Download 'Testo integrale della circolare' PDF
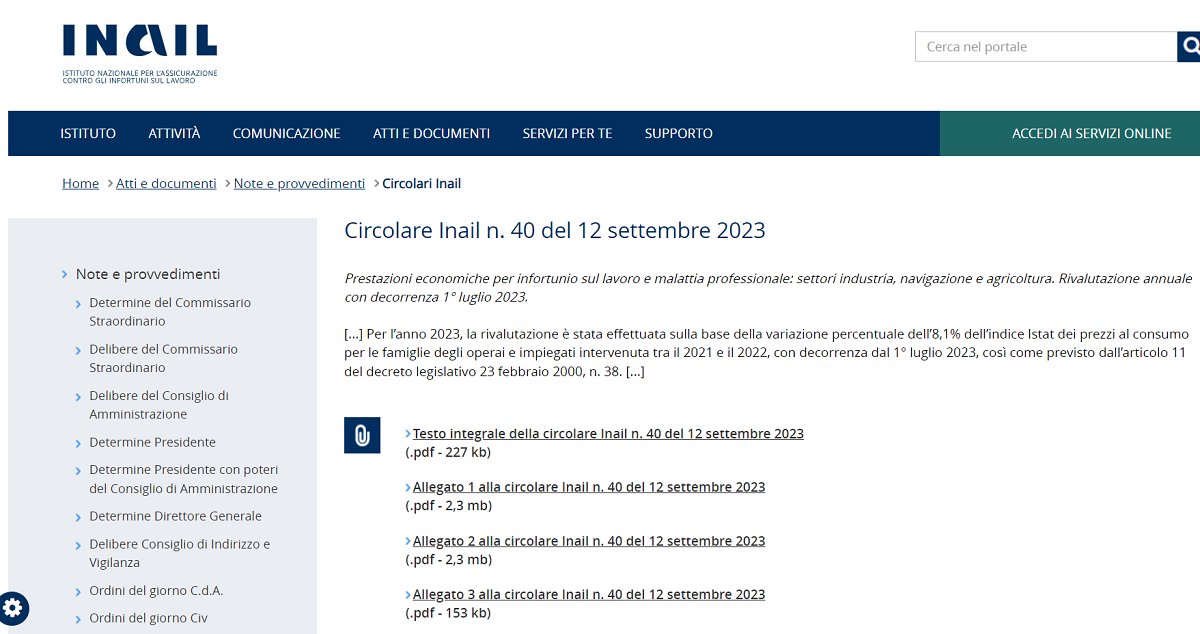The height and width of the screenshot is (634, 1200). (x=608, y=434)
